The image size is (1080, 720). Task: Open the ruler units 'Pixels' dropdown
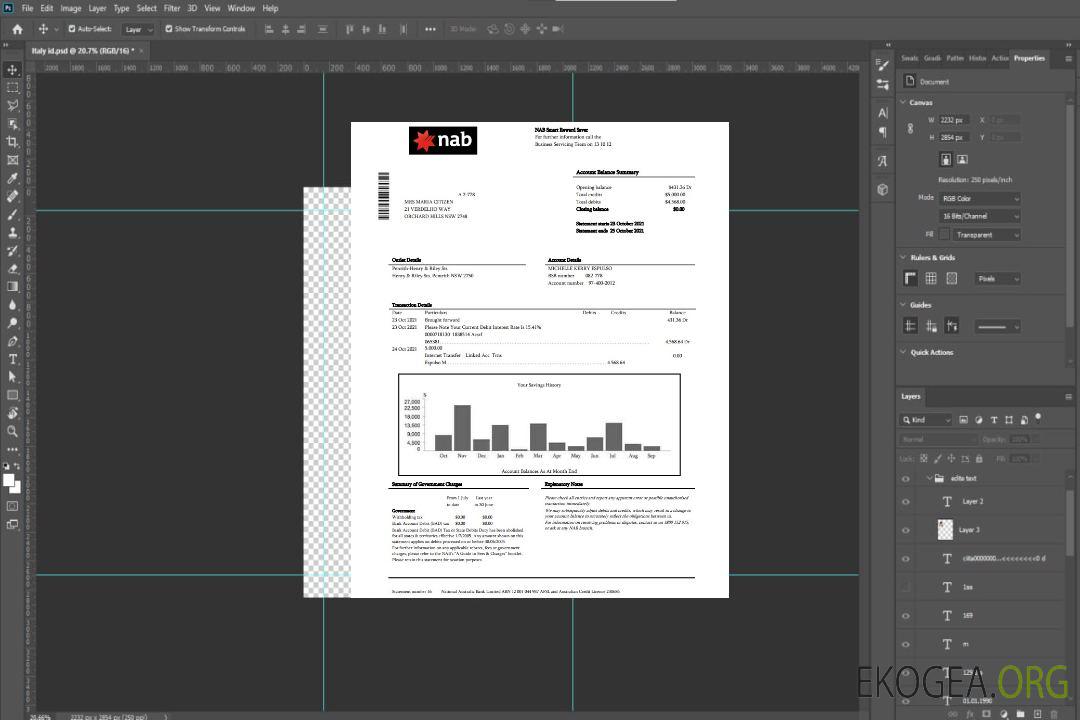[998, 278]
